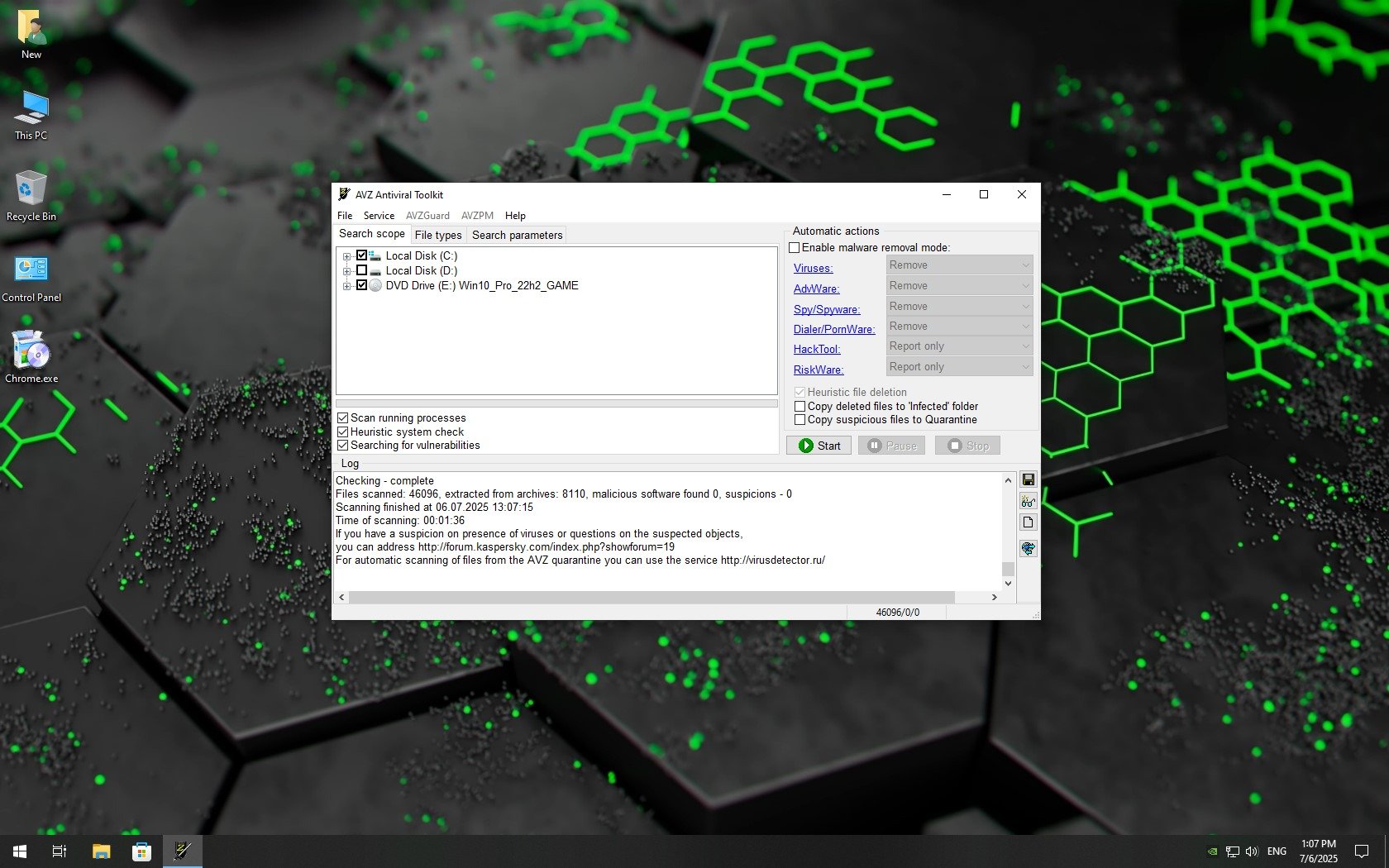Viewport: 1389px width, 868px height.
Task: Open the AVZPM menu
Action: pos(477,216)
